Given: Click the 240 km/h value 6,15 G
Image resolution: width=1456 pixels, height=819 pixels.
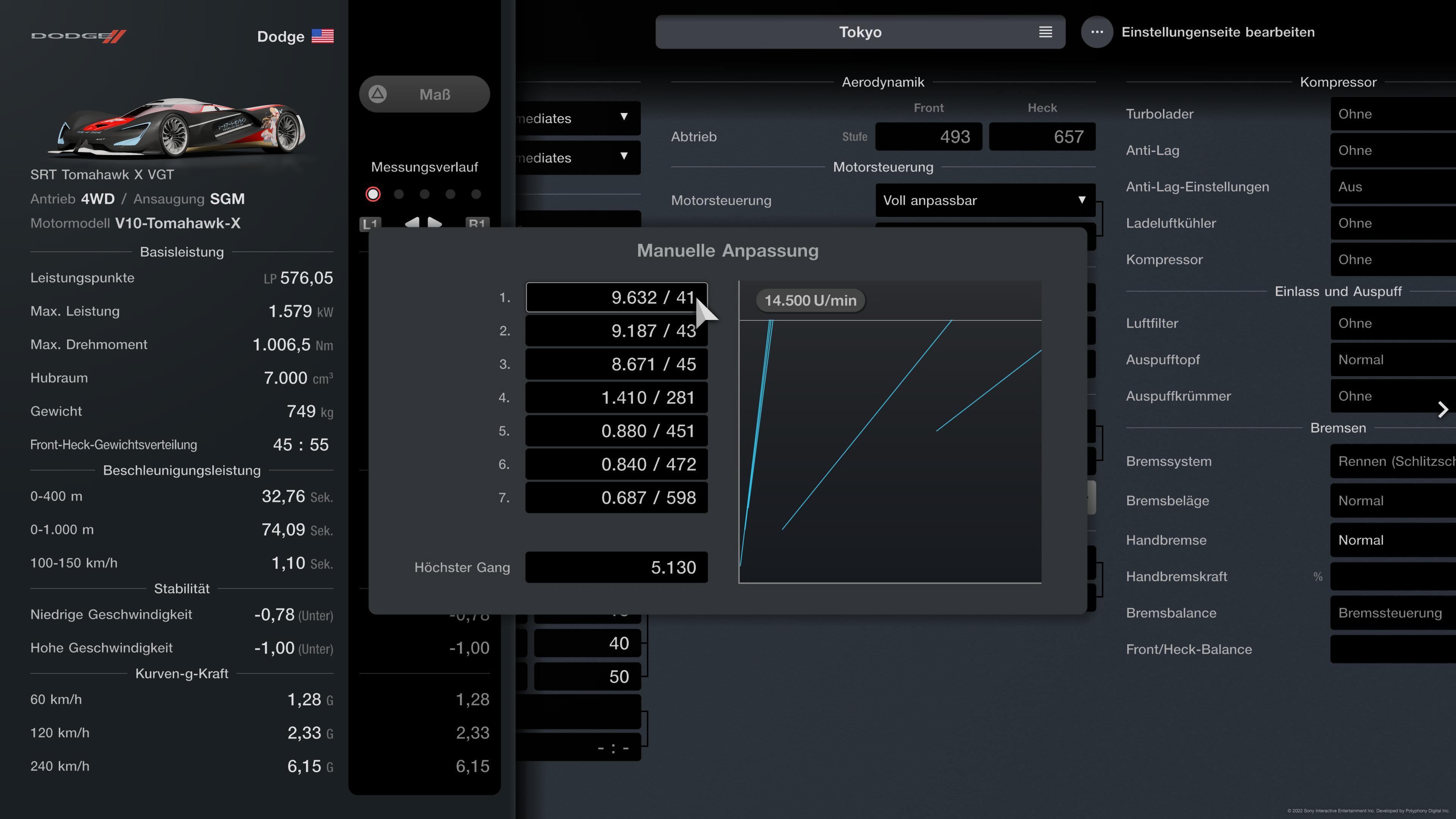Looking at the screenshot, I should pos(310,766).
